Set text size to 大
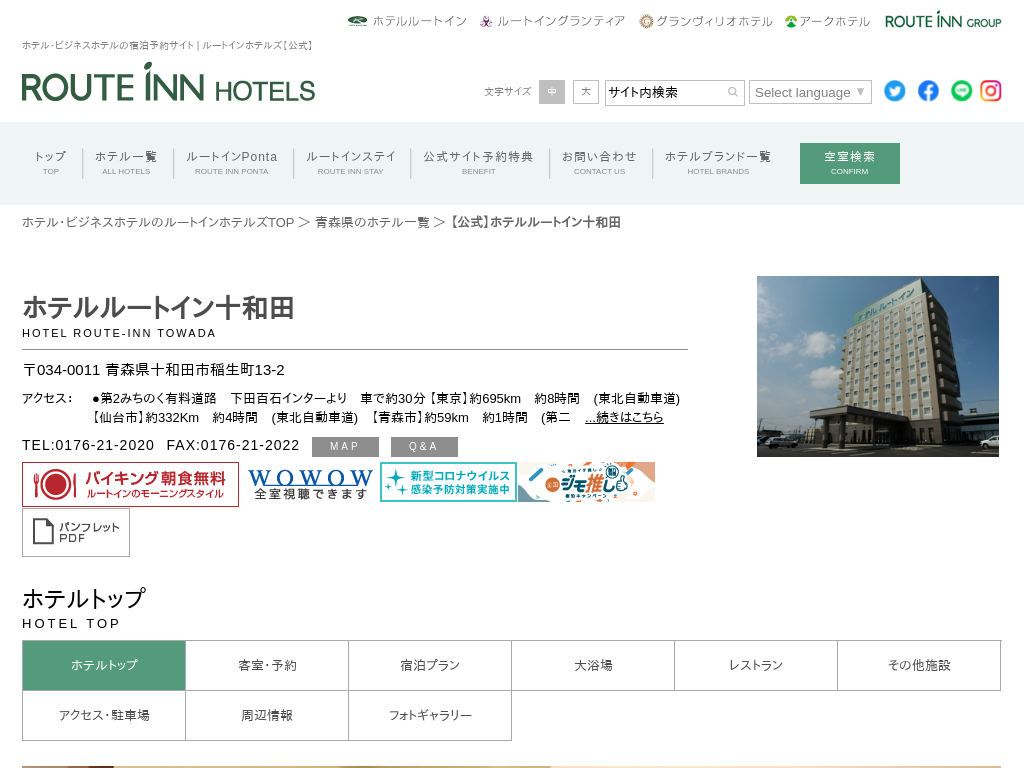Viewport: 1024px width, 768px height. point(586,92)
